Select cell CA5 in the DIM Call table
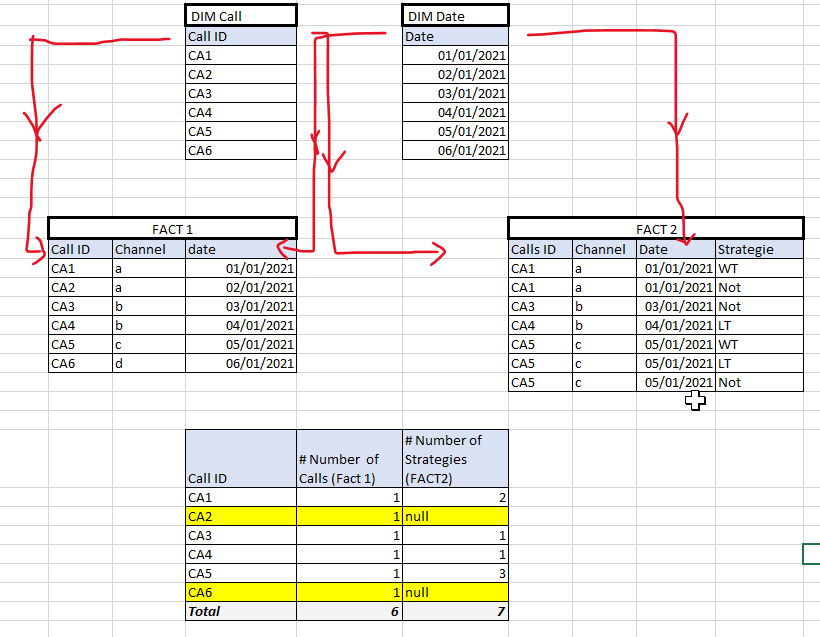 241,131
